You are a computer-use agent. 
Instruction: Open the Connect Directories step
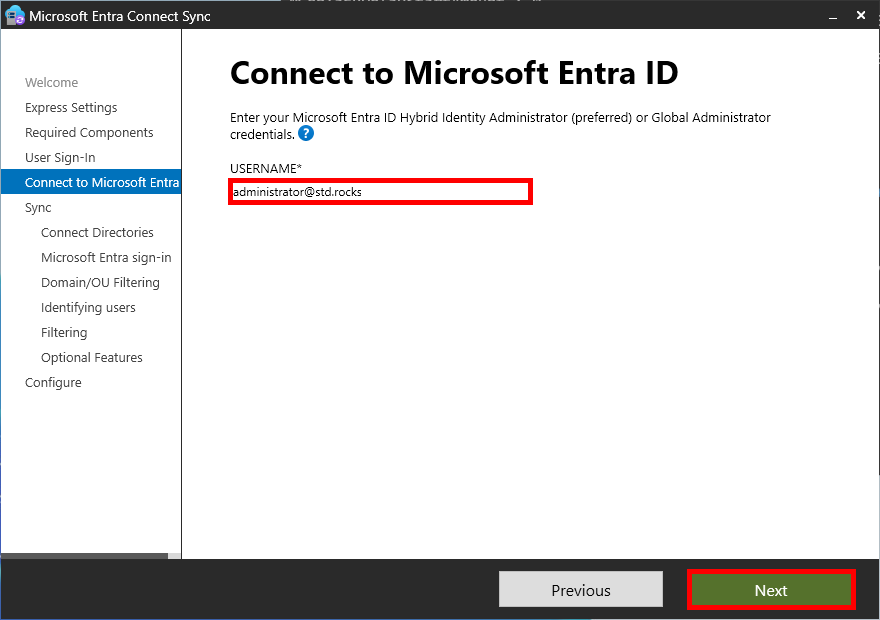(97, 232)
